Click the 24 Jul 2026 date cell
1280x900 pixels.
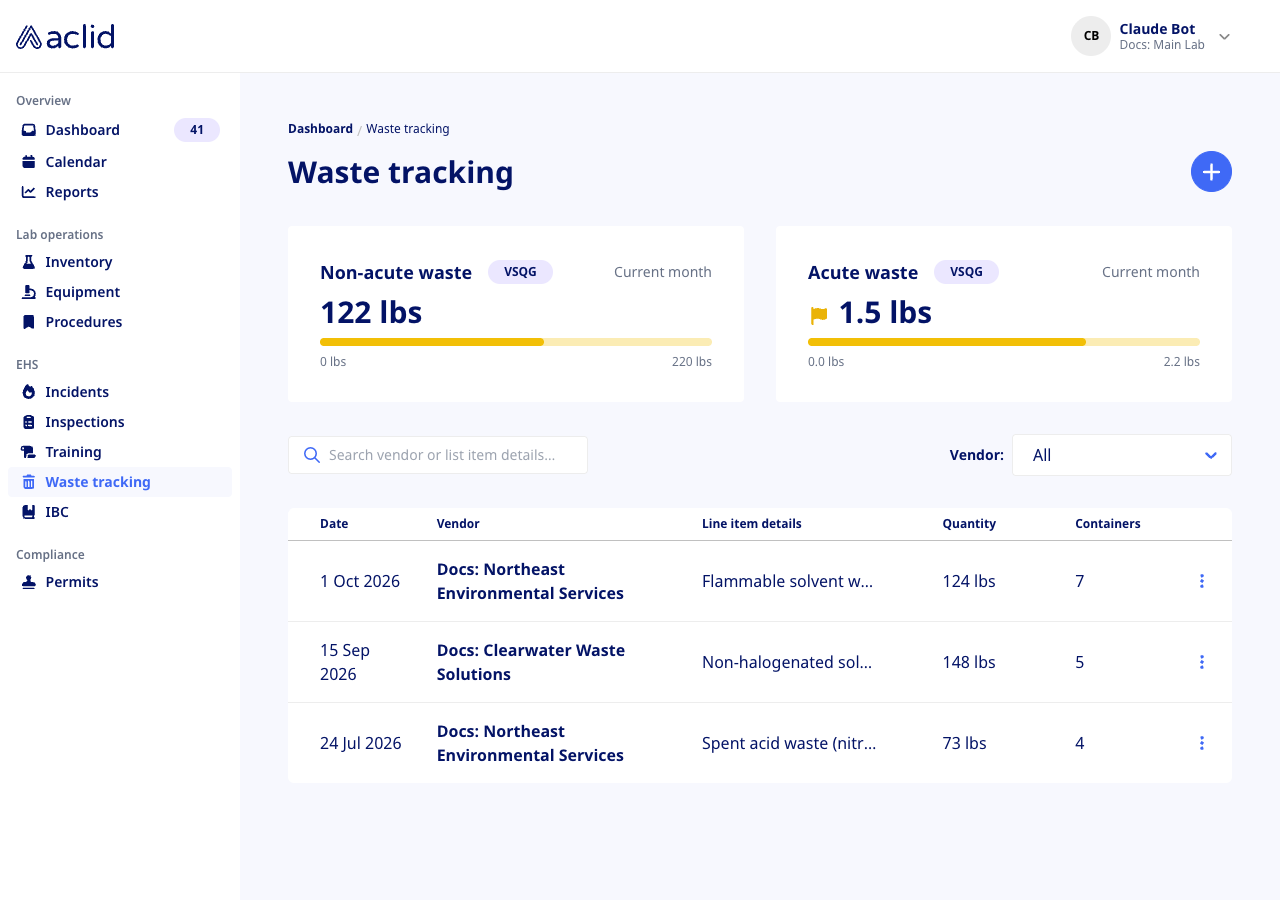pos(361,743)
